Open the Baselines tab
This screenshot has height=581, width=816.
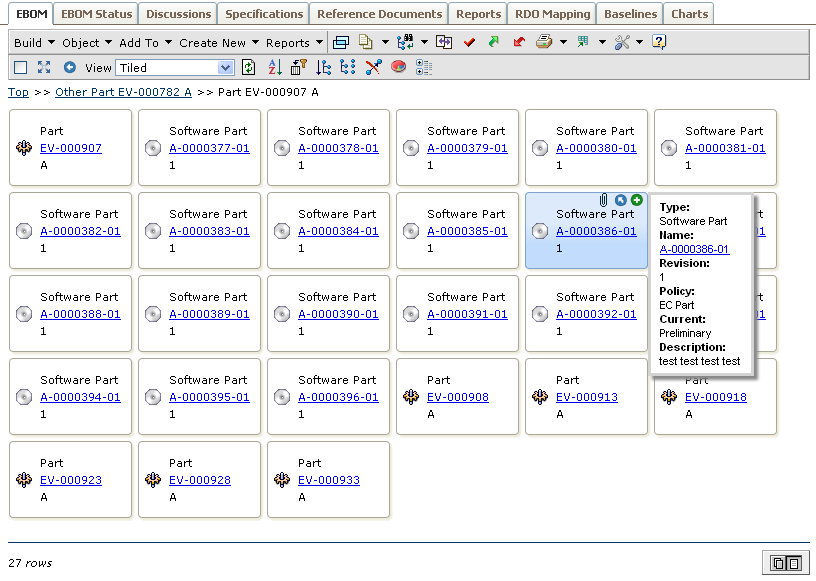click(x=631, y=14)
